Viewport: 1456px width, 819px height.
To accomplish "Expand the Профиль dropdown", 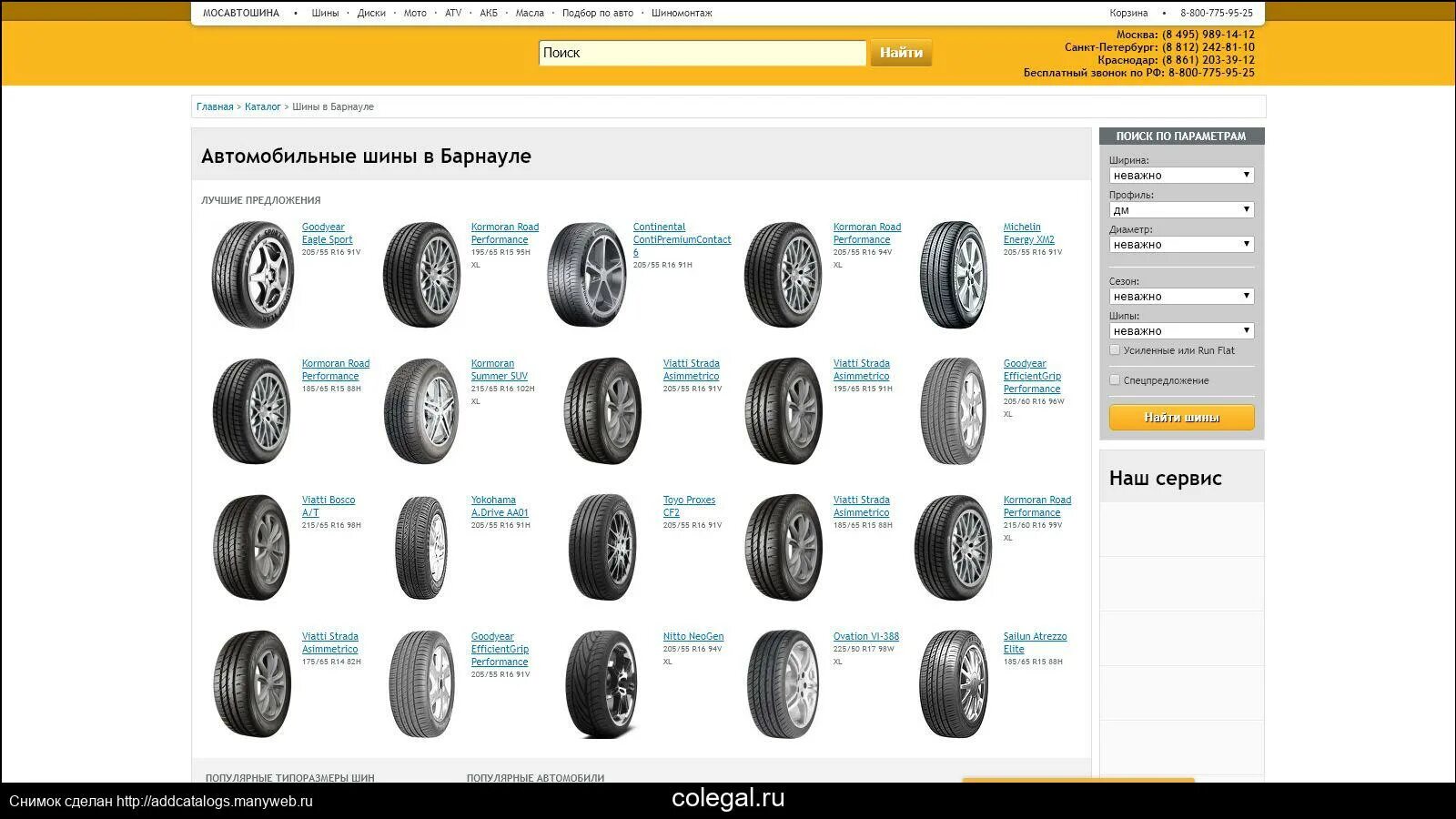I will point(1181,209).
